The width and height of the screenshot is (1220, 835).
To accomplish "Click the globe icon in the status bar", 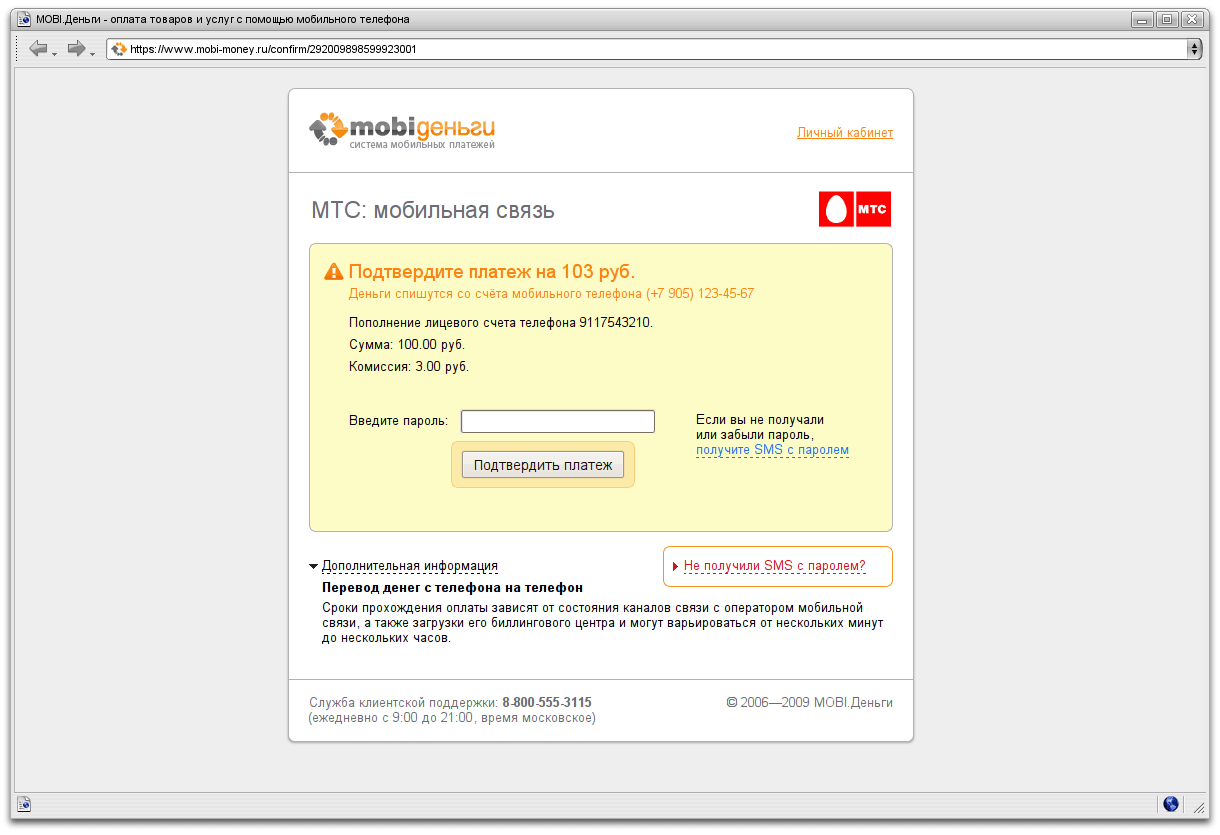I will pos(1171,804).
